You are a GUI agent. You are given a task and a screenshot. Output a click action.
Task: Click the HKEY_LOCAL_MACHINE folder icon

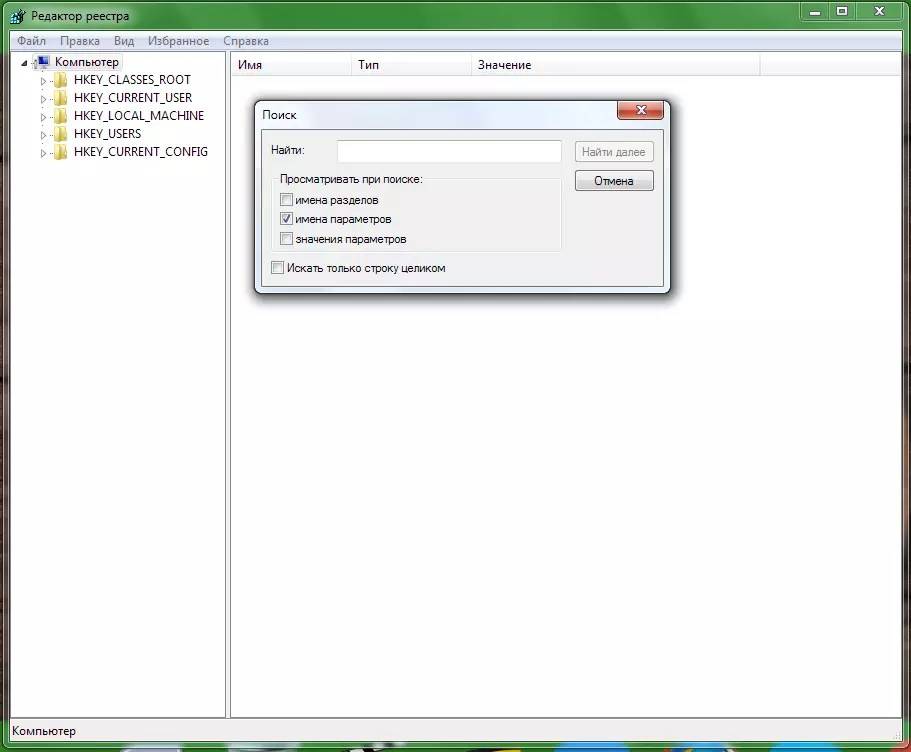click(x=60, y=116)
